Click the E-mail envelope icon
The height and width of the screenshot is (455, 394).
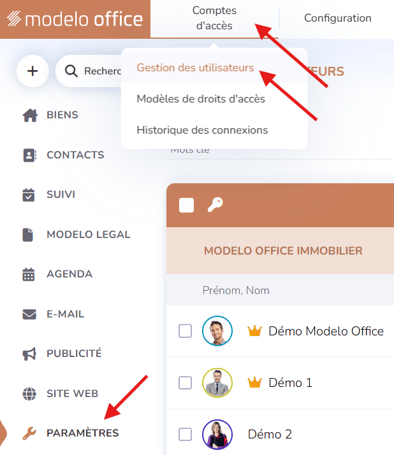[29, 314]
